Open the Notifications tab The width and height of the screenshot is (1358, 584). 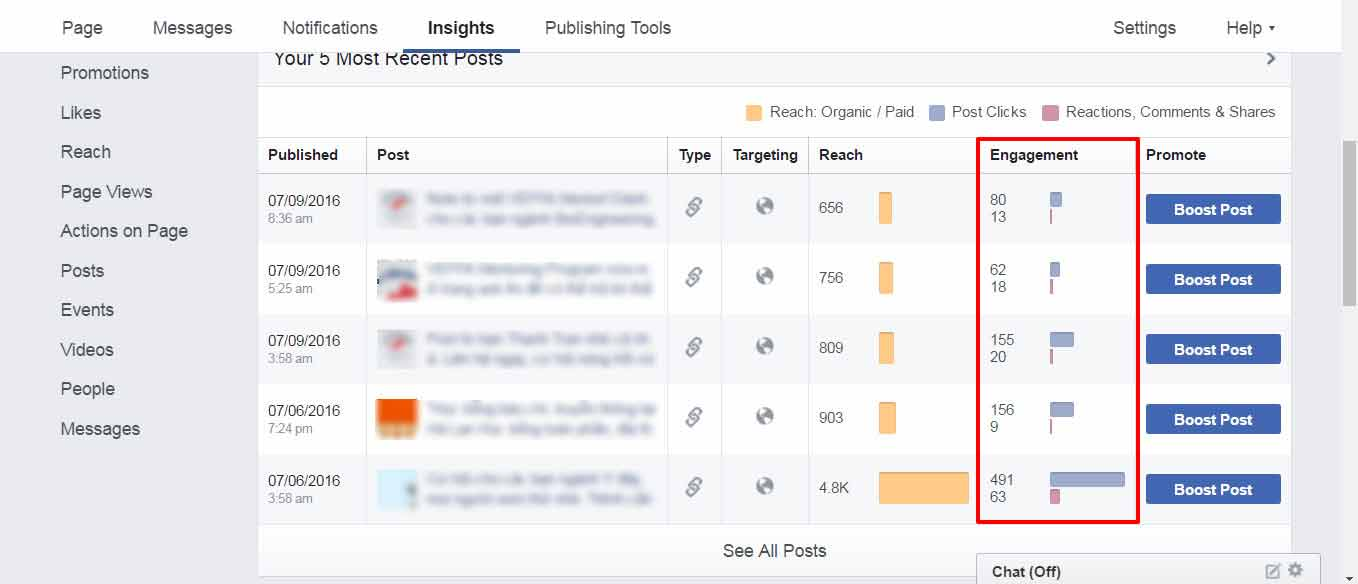point(330,28)
